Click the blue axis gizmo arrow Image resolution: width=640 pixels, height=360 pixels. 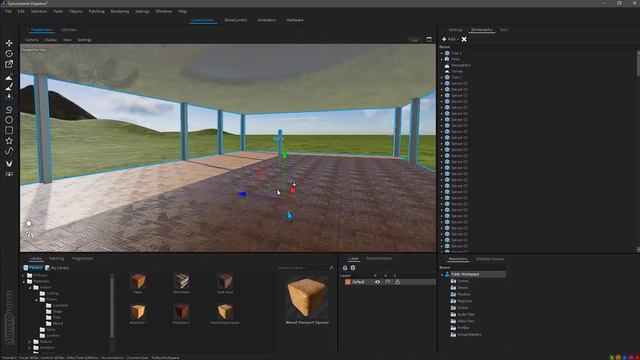[242, 194]
